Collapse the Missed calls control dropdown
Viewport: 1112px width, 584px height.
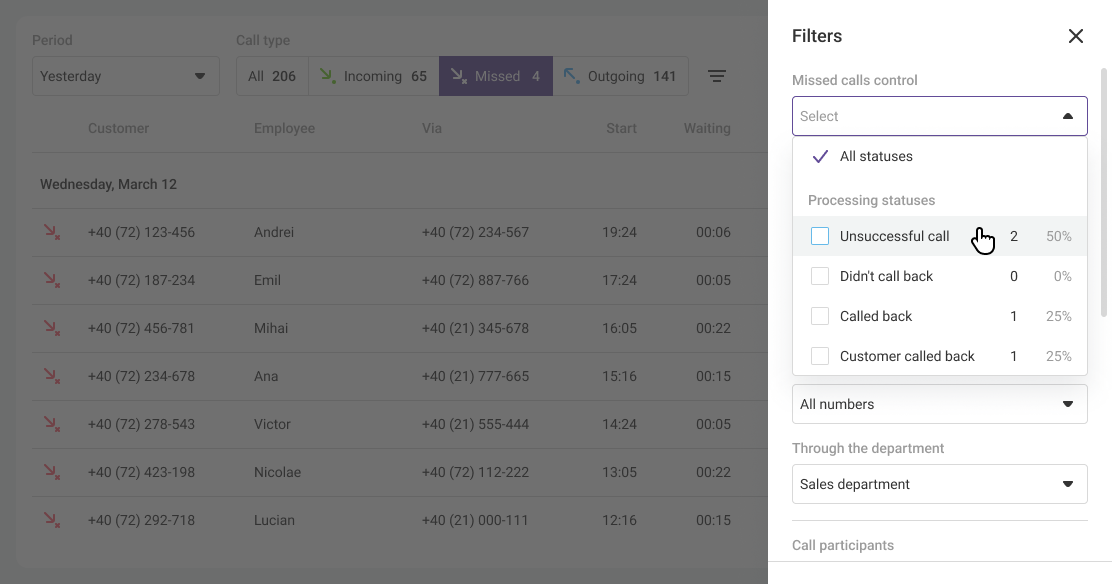coord(1067,116)
